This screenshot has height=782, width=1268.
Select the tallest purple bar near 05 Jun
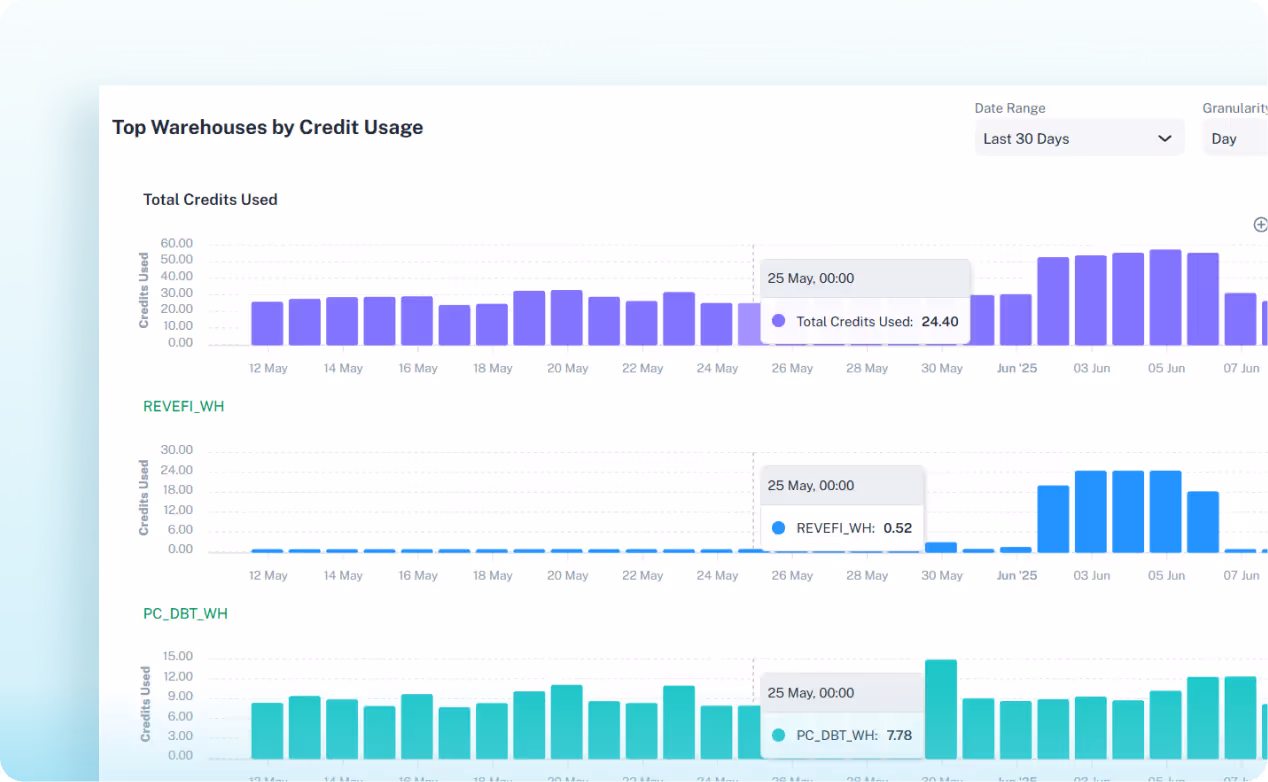pyautogui.click(x=1166, y=298)
